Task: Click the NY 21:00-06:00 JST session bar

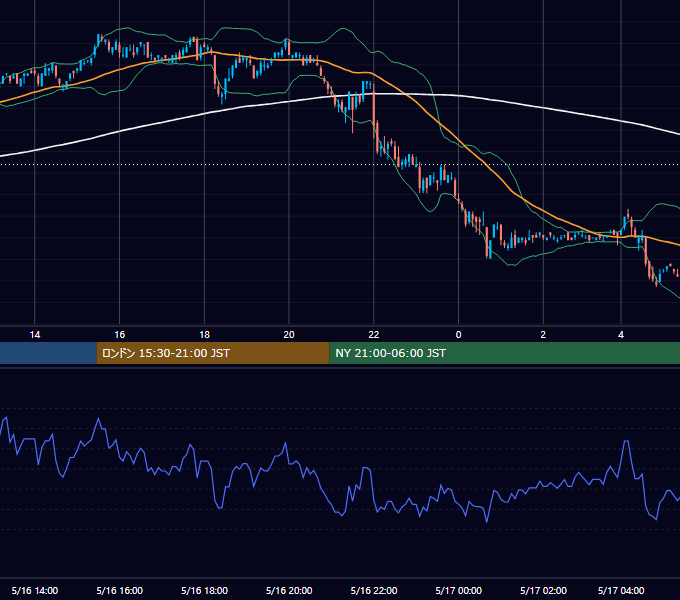Action: tap(505, 353)
